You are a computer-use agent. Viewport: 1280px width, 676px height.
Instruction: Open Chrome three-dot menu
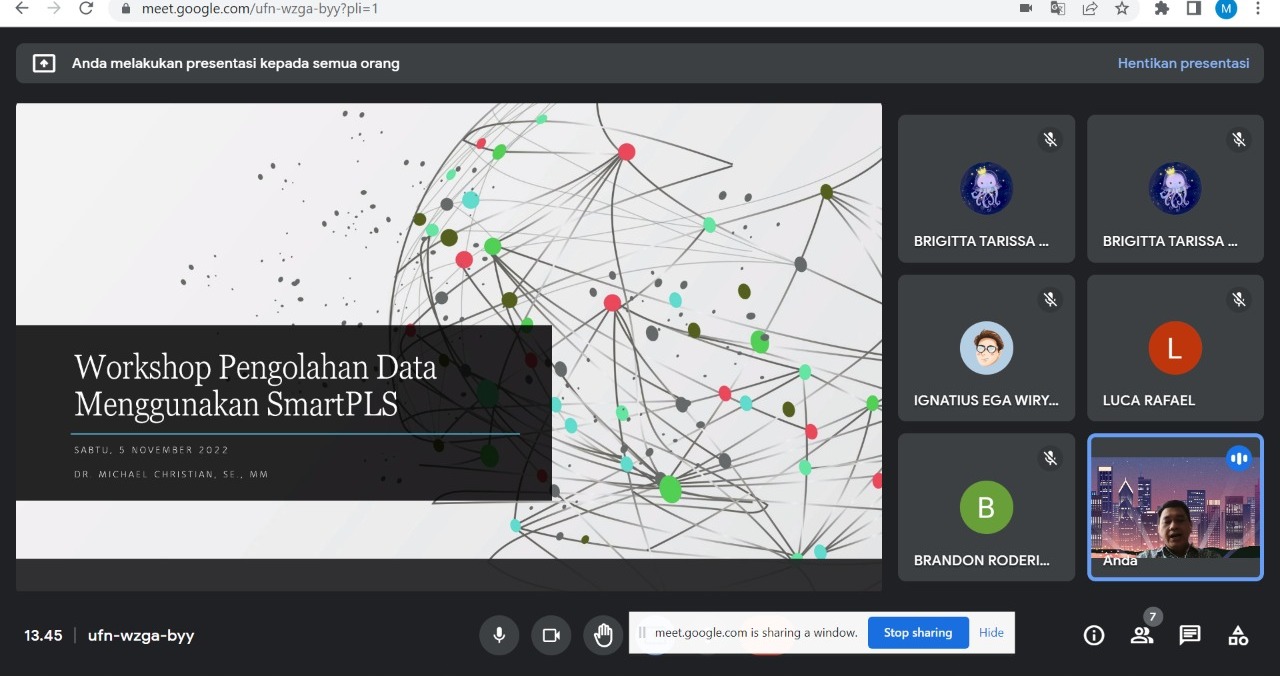click(1258, 9)
